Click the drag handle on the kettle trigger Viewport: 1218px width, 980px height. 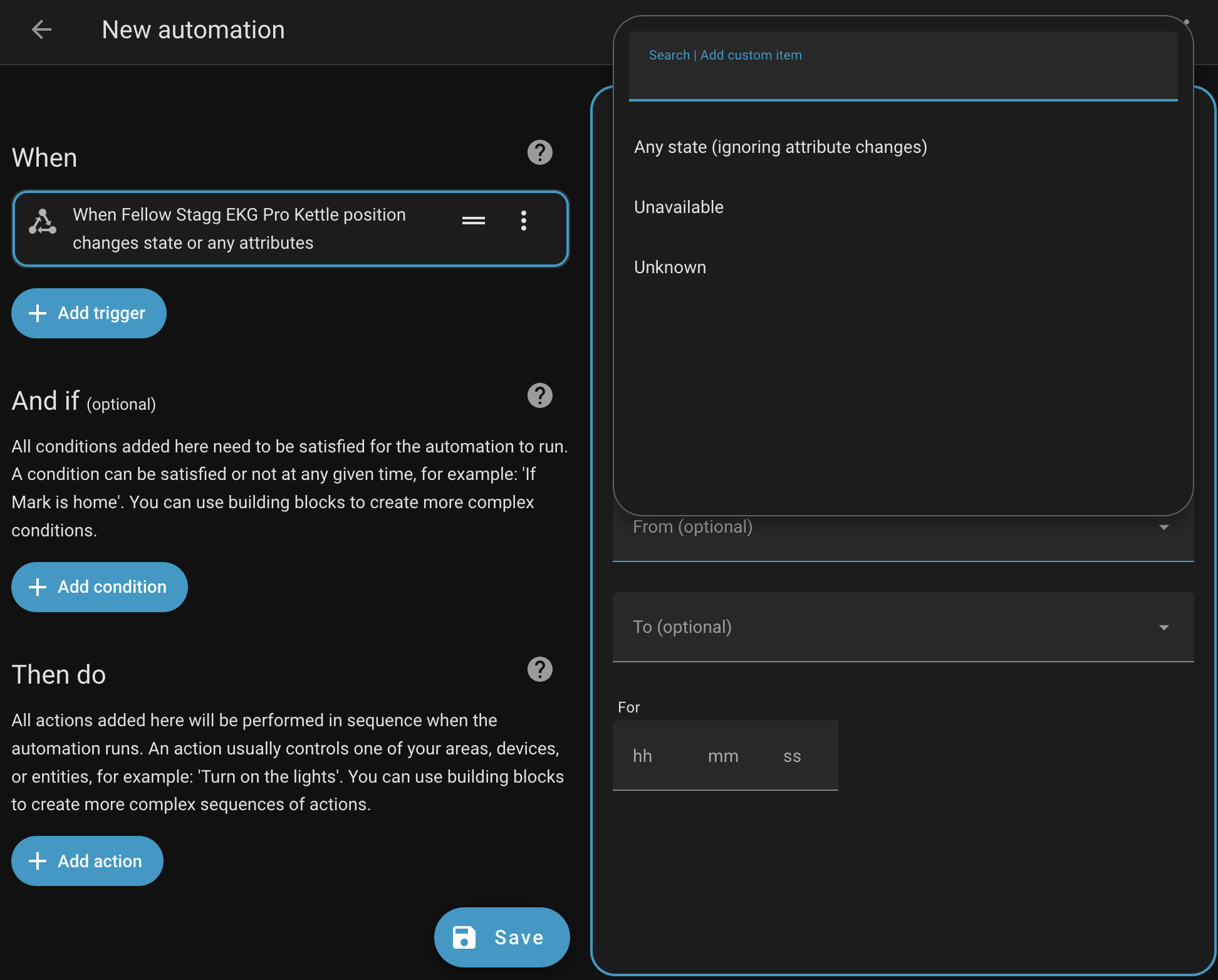(x=473, y=221)
